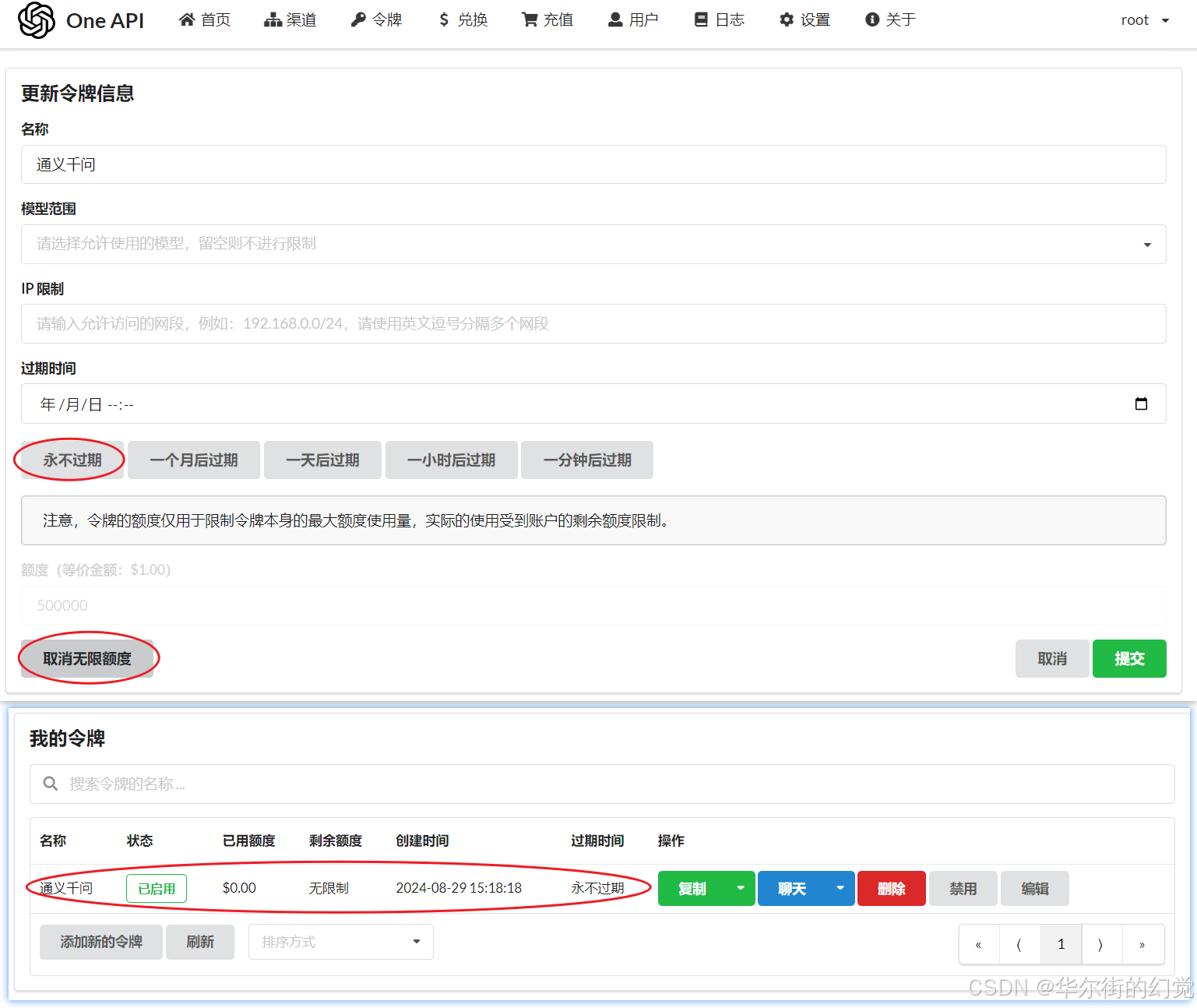Click the One API logo icon
Viewport: 1197px width, 1008px height.
37,20
